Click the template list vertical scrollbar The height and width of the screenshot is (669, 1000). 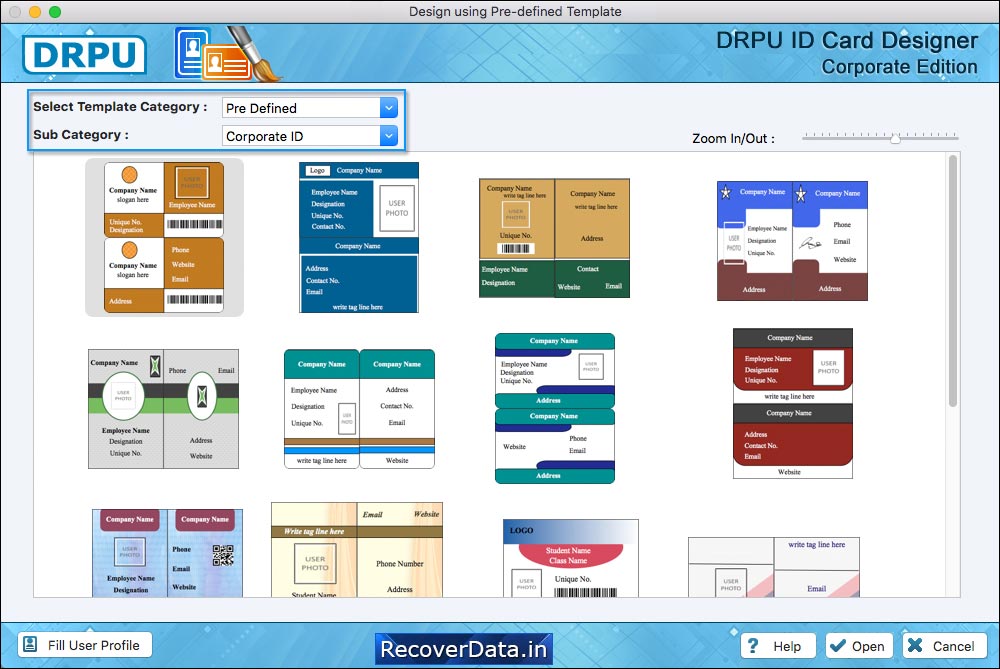953,281
